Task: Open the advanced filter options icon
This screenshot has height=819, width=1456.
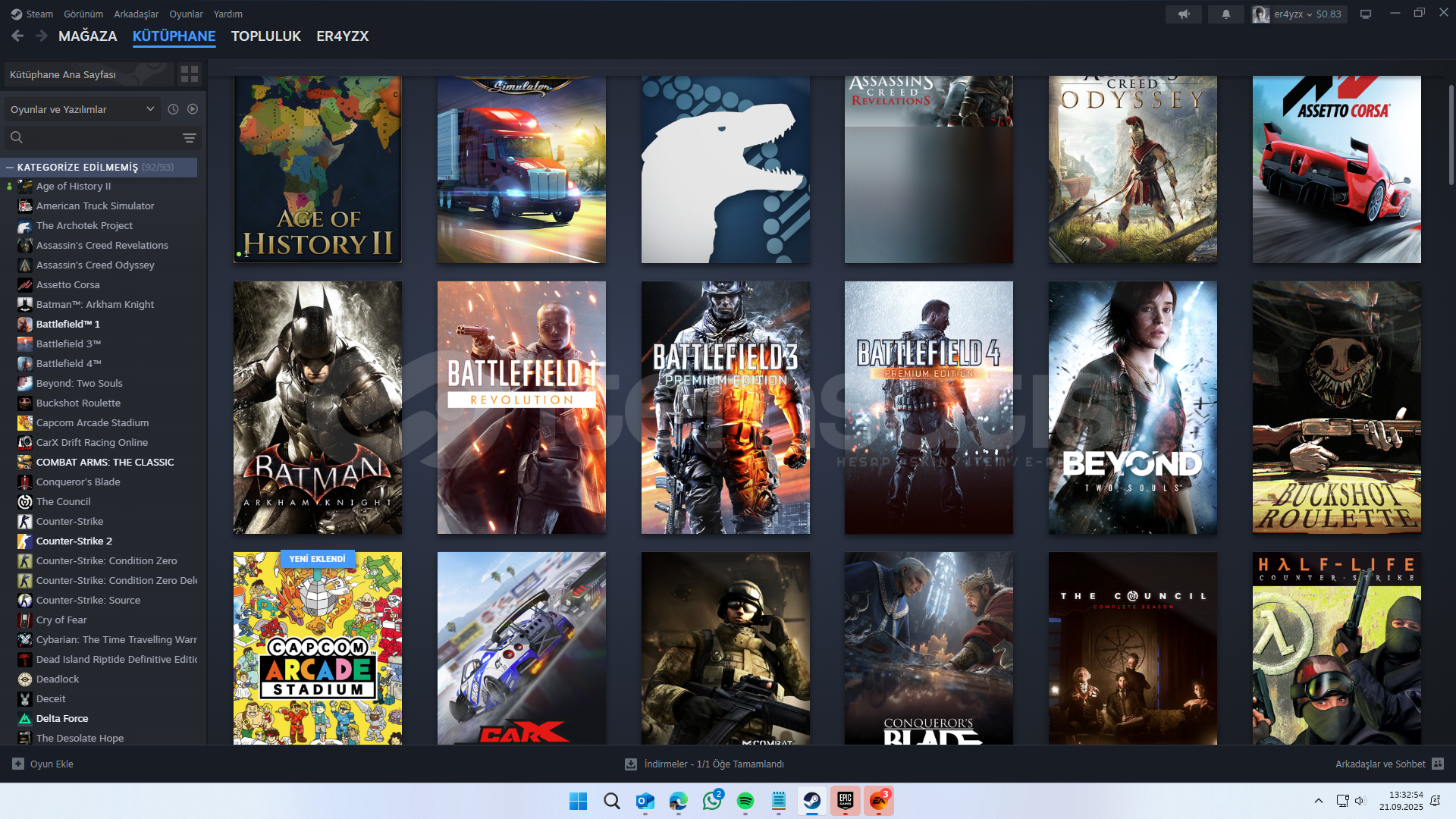Action: 190,137
